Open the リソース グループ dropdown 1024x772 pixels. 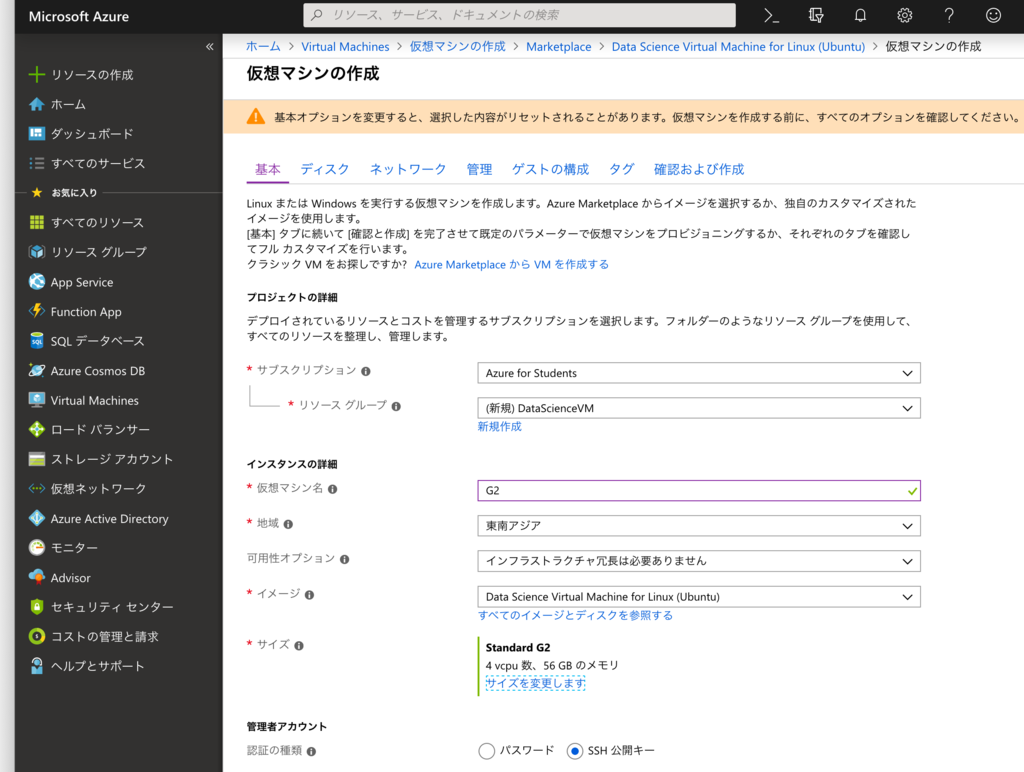pos(699,408)
